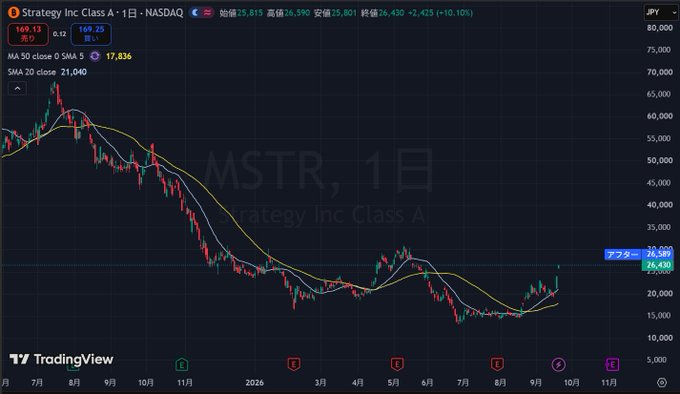Select the MA 50 close 0 SMA 5 legend
Viewport: 680px width, 394px height.
tap(46, 56)
